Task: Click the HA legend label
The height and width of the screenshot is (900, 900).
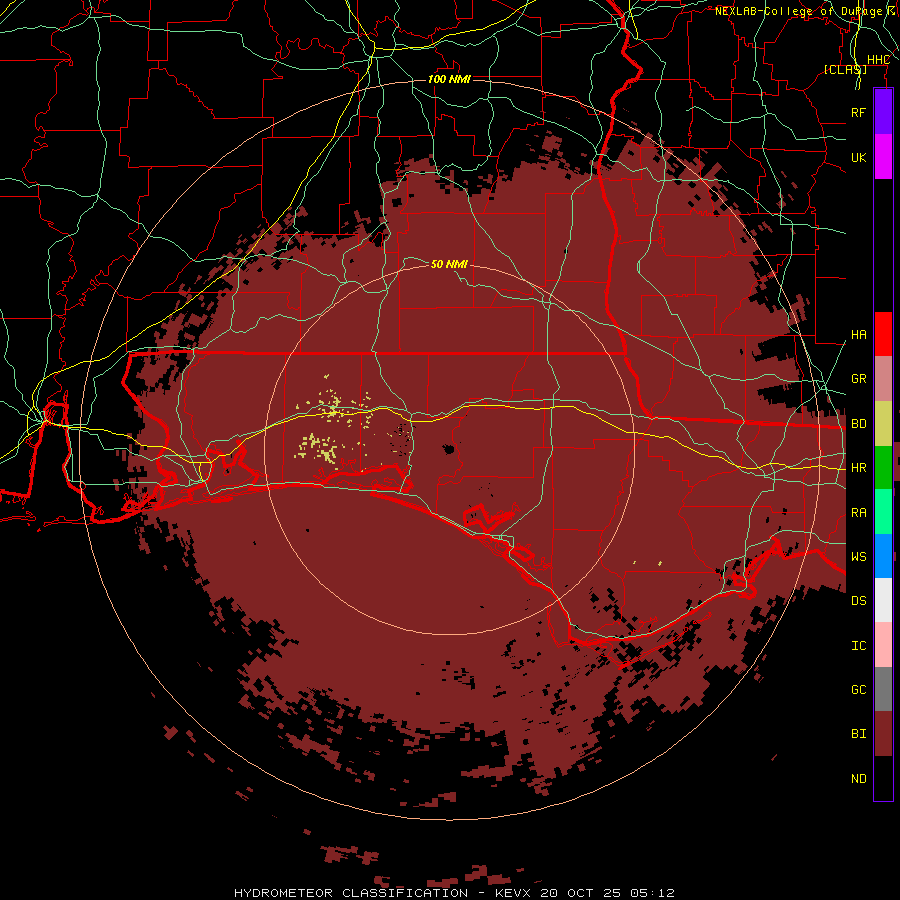Action: (858, 334)
